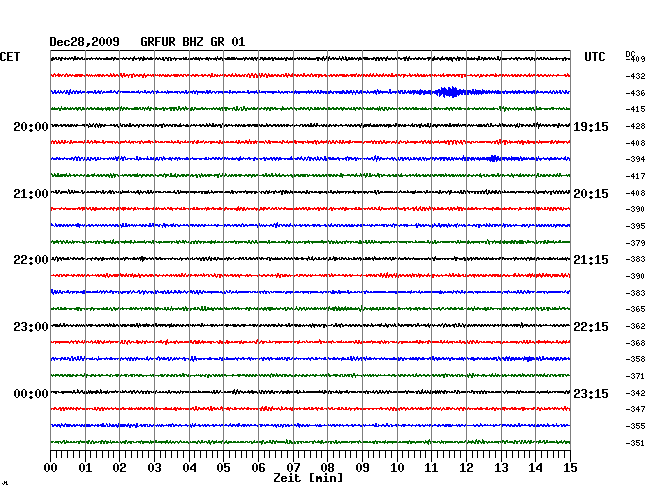Select the 21:00 CET time label

(x=31, y=194)
